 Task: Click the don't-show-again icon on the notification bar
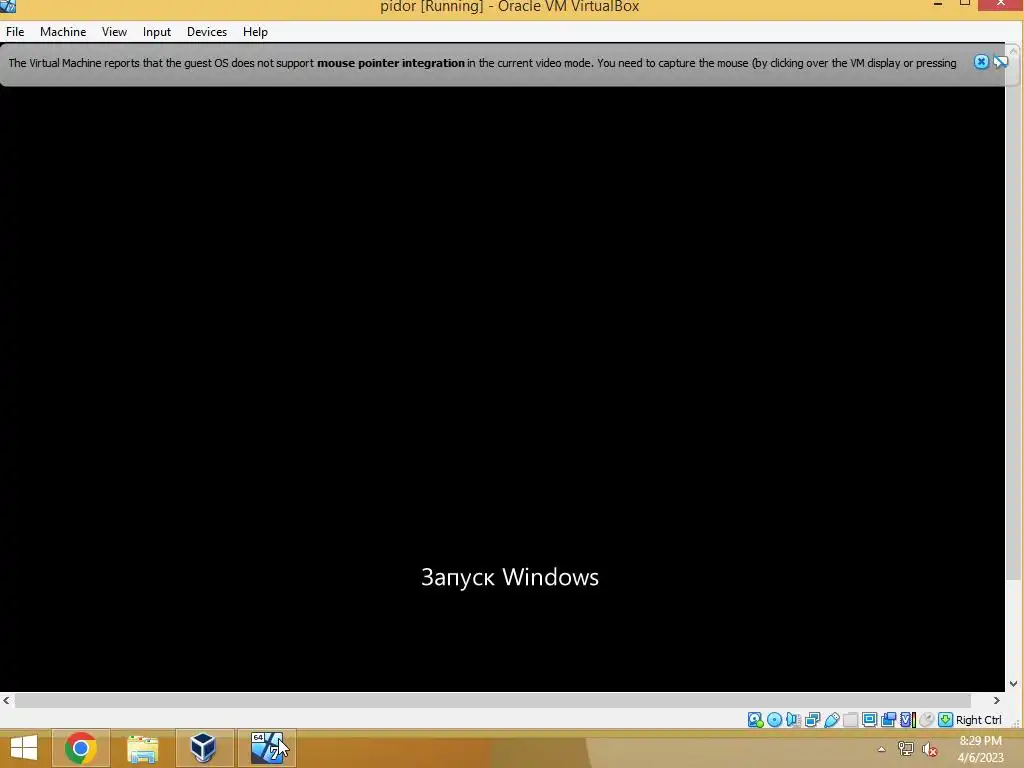coord(1000,62)
